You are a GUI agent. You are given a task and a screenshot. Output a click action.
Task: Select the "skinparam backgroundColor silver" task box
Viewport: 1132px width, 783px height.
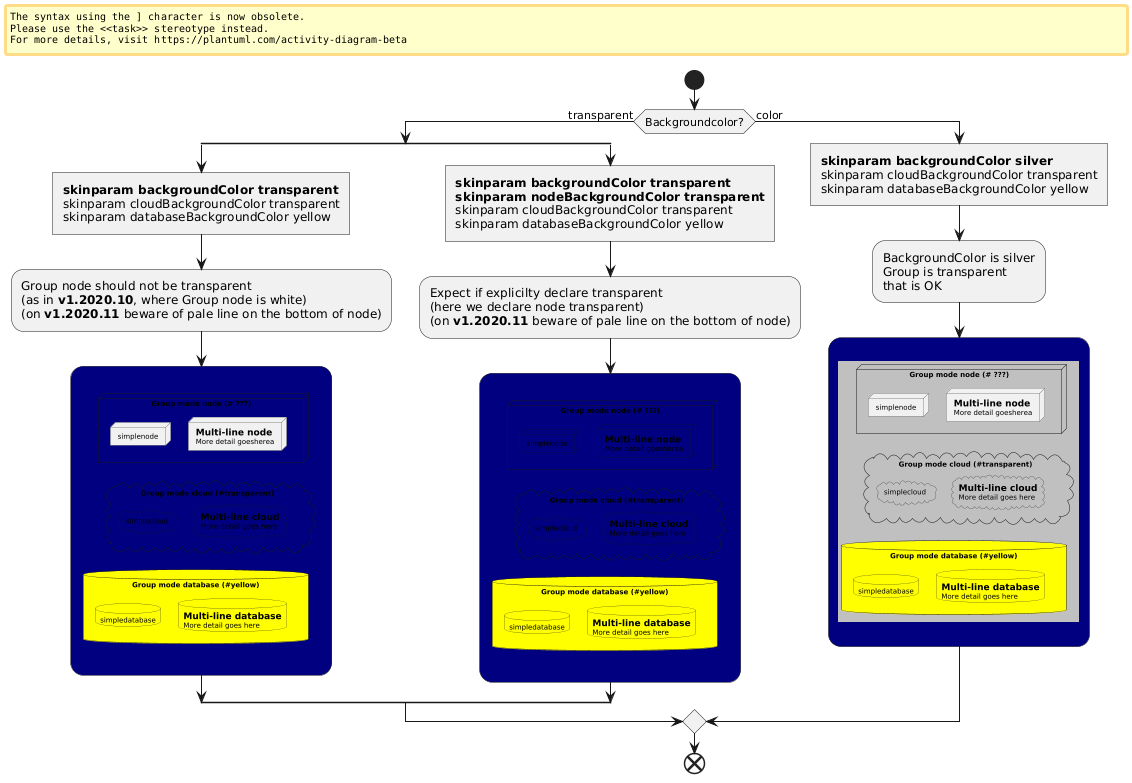pos(958,175)
